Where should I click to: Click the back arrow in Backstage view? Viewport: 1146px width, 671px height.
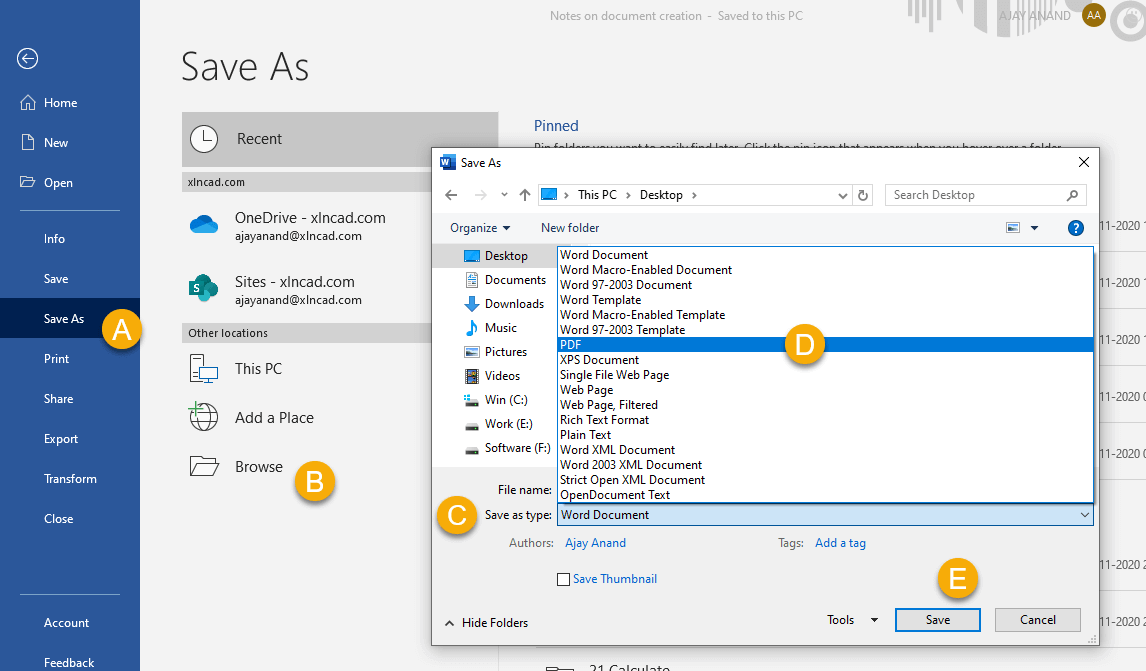point(27,58)
